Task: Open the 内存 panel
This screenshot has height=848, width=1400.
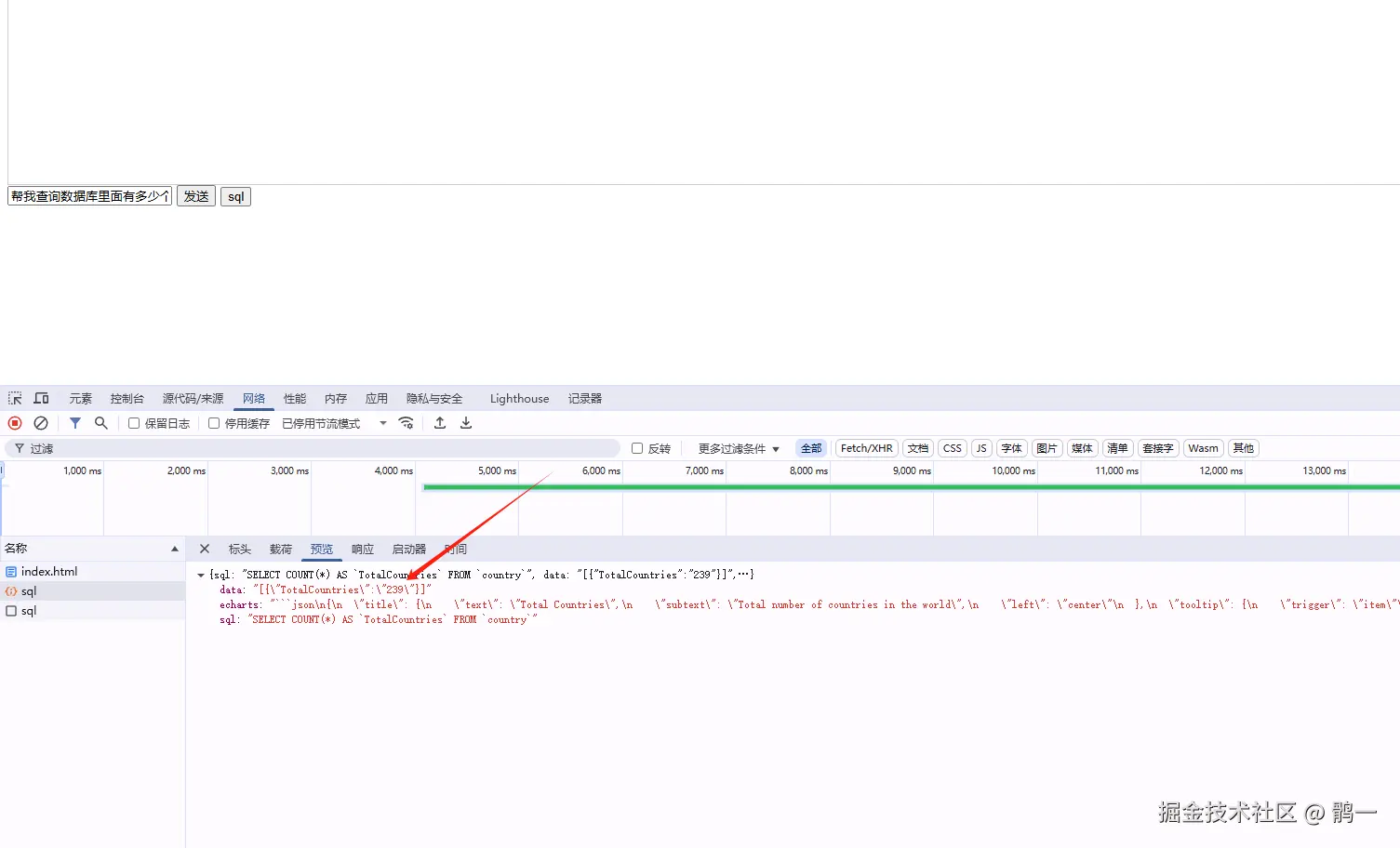Action: pyautogui.click(x=336, y=398)
